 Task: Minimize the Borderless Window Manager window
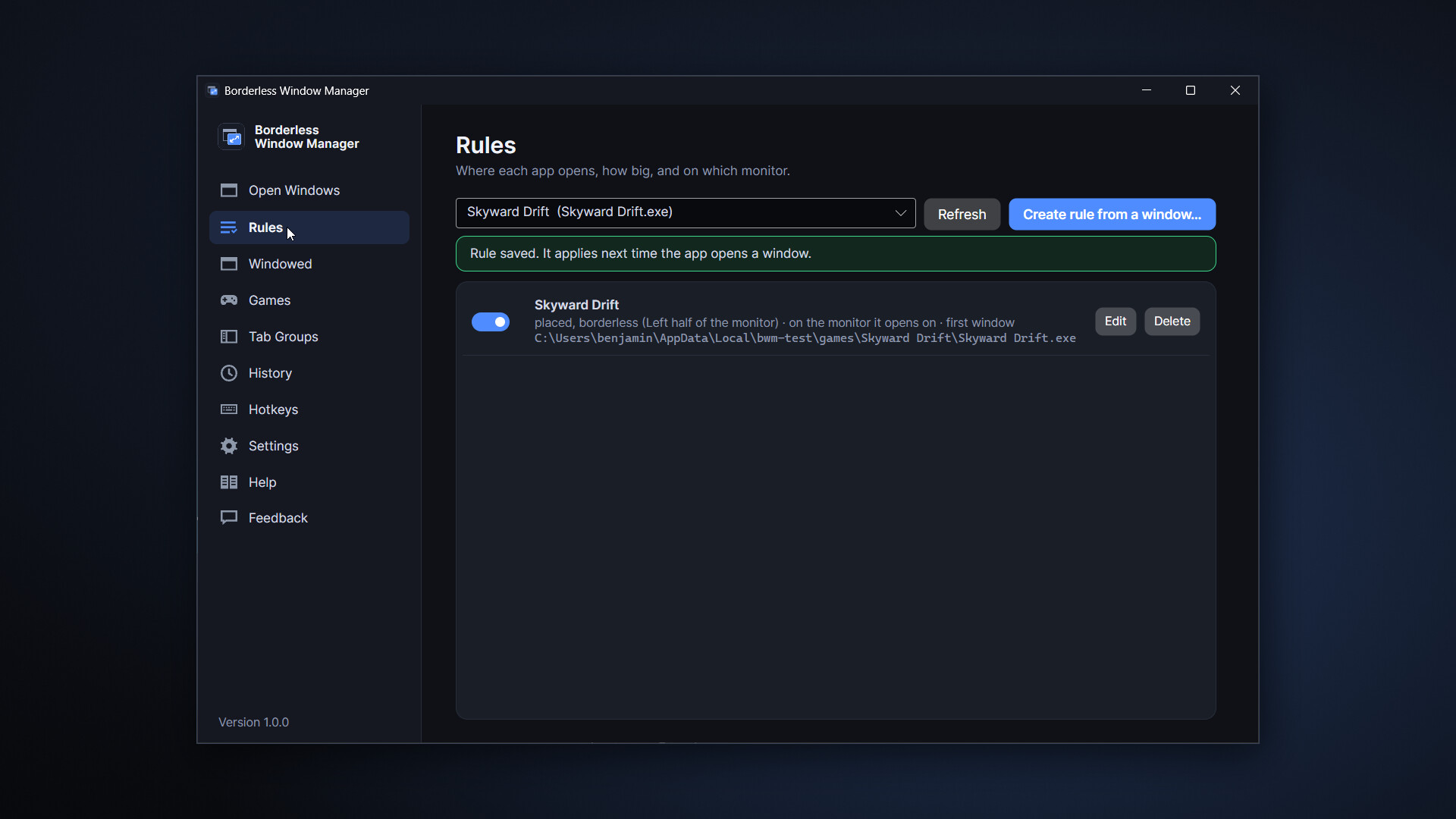pyautogui.click(x=1147, y=90)
